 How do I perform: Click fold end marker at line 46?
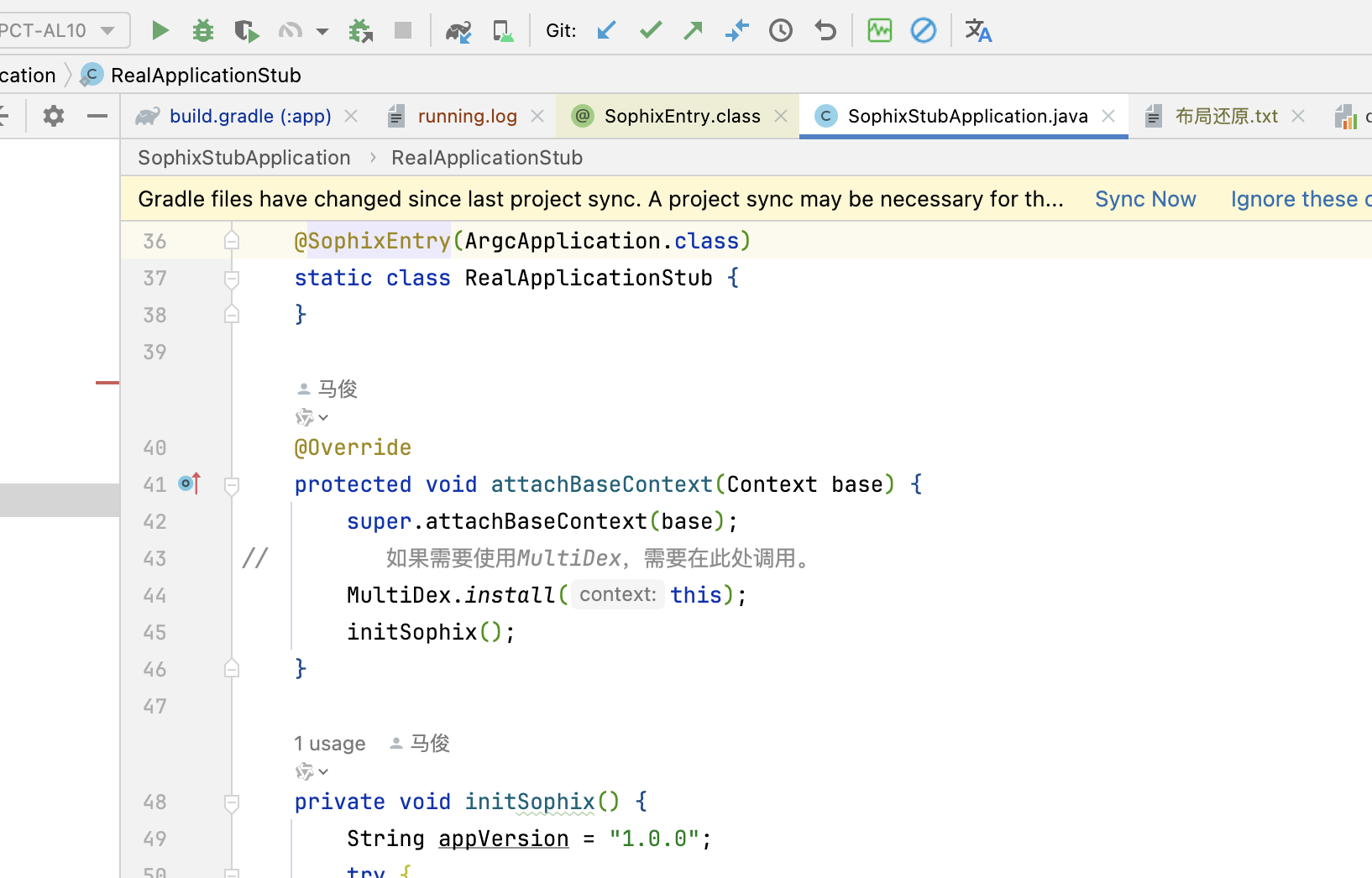pyautogui.click(x=232, y=669)
